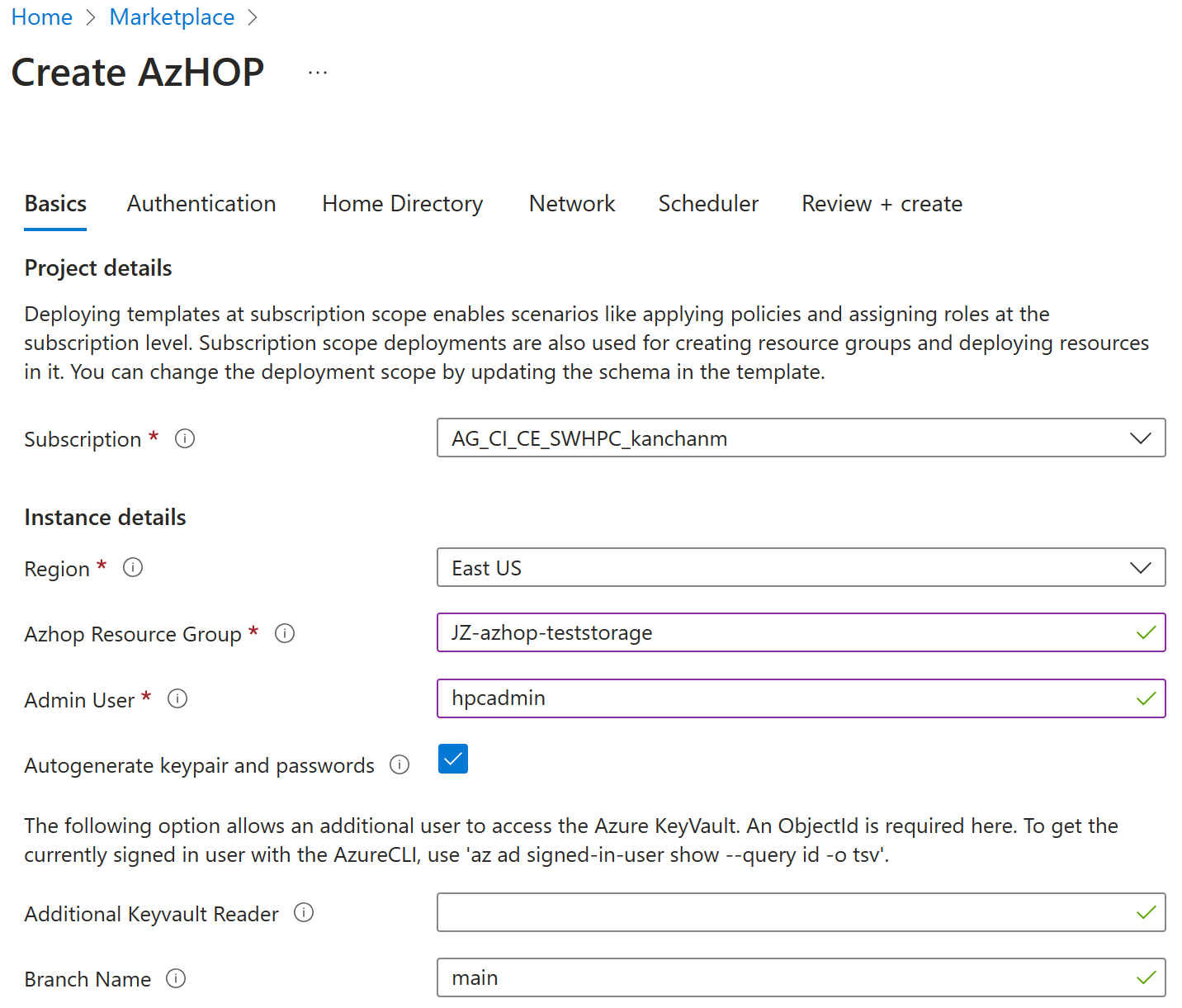Screen dimensions: 1182x1008
Task: Navigate to Marketplace breadcrumb link
Action: tap(172, 17)
